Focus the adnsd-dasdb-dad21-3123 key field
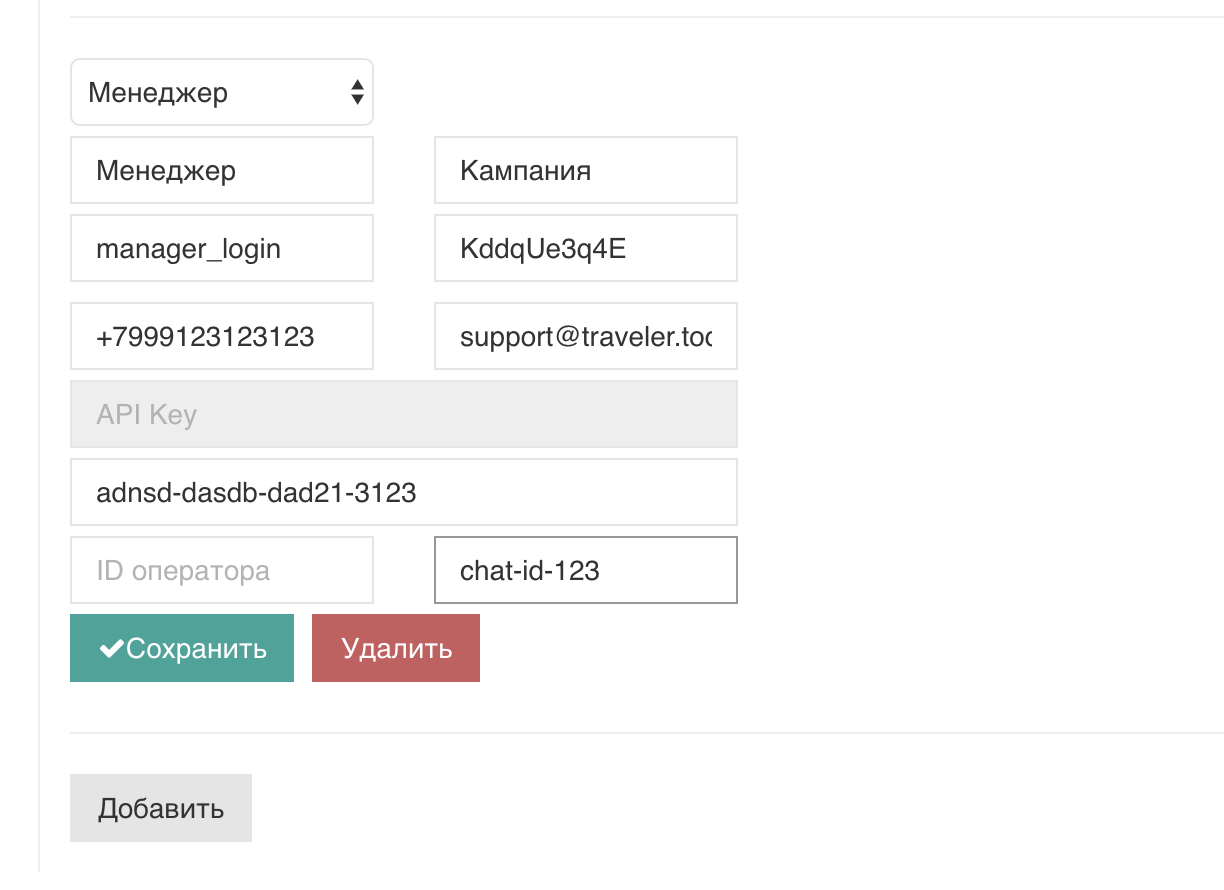This screenshot has width=1224, height=890. (403, 492)
